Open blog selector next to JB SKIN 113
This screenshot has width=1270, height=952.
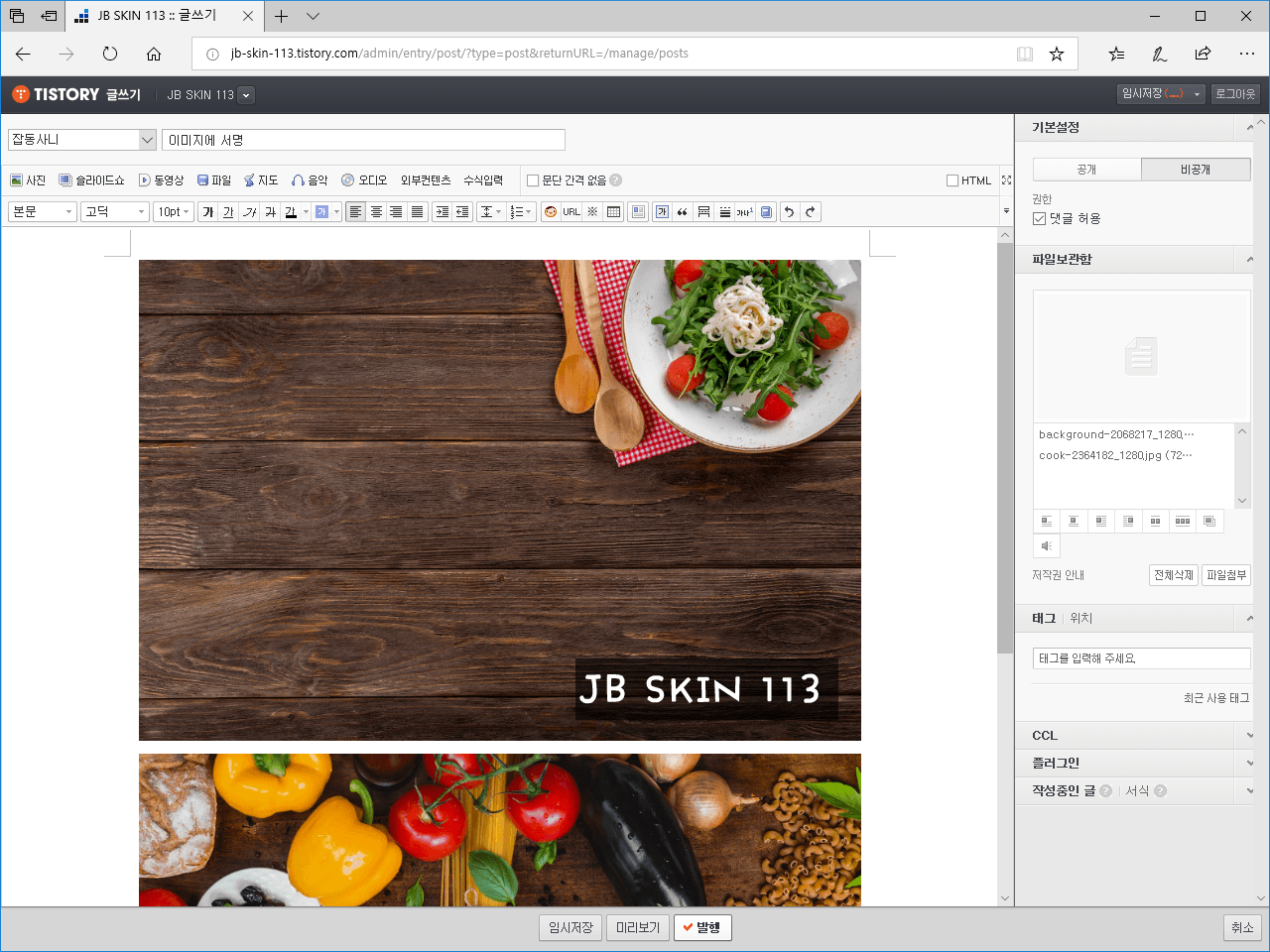tap(246, 95)
